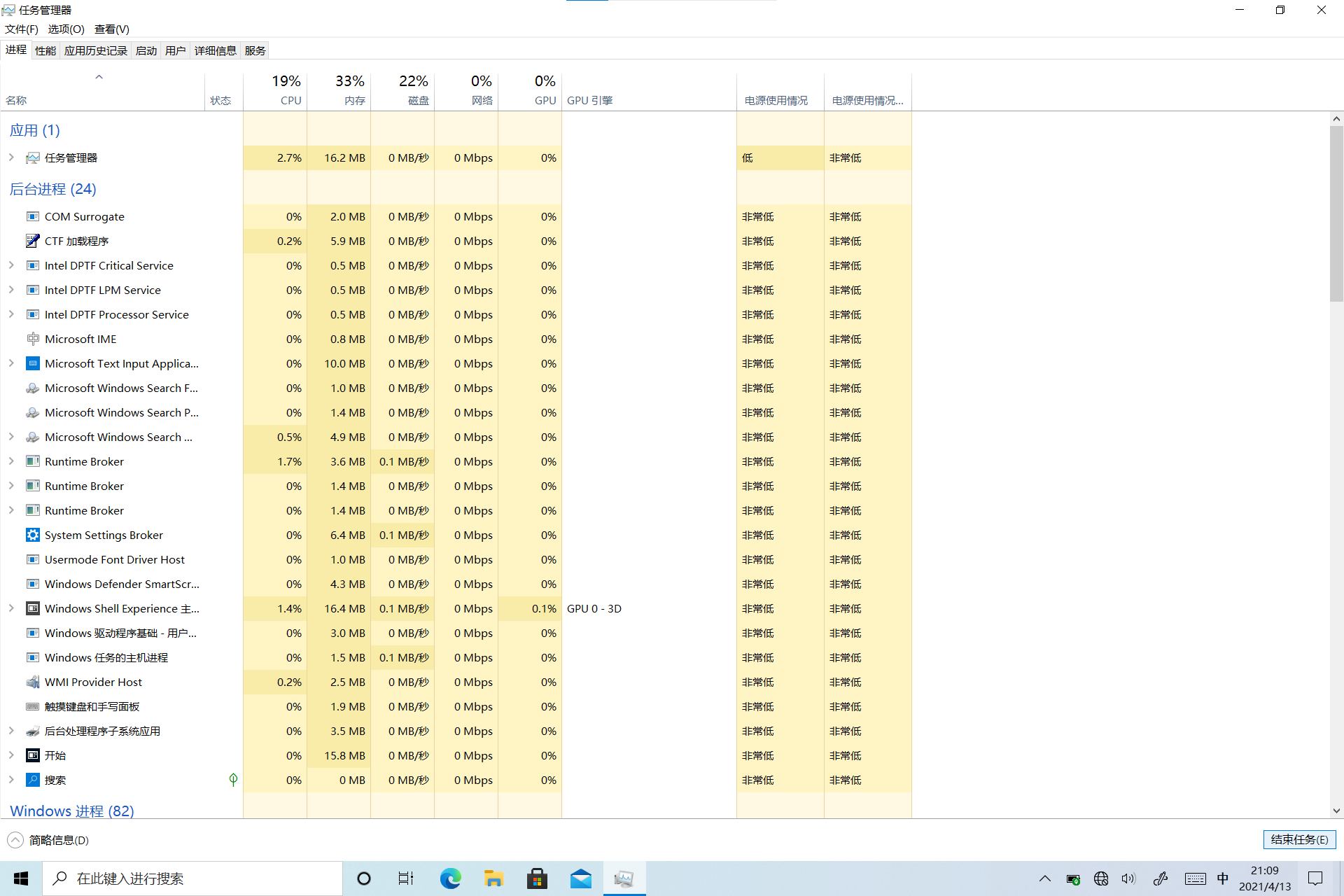
Task: Expand the 任务管理器 application process row
Action: tap(12, 157)
